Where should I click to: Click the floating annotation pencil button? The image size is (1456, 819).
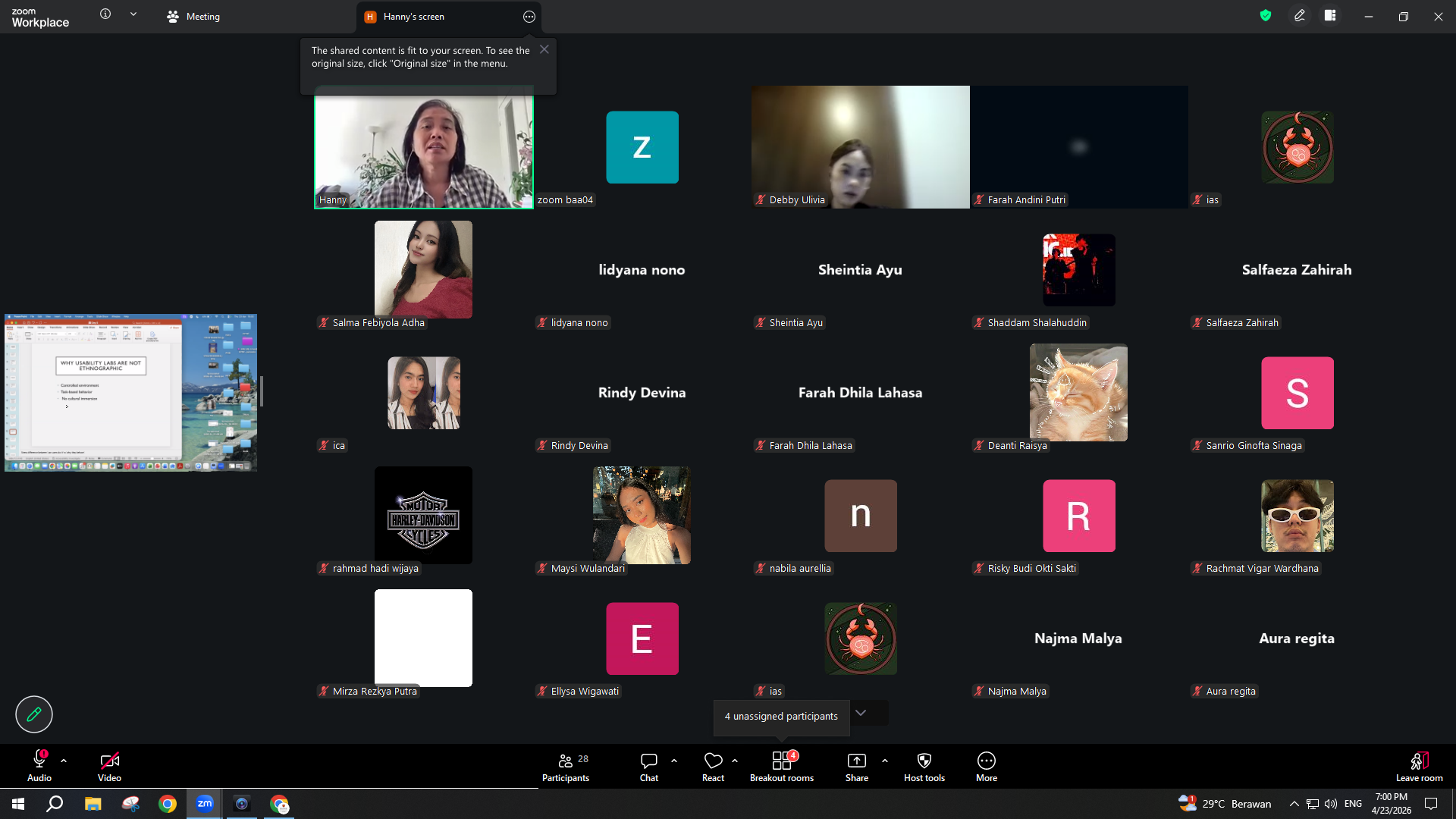(34, 714)
